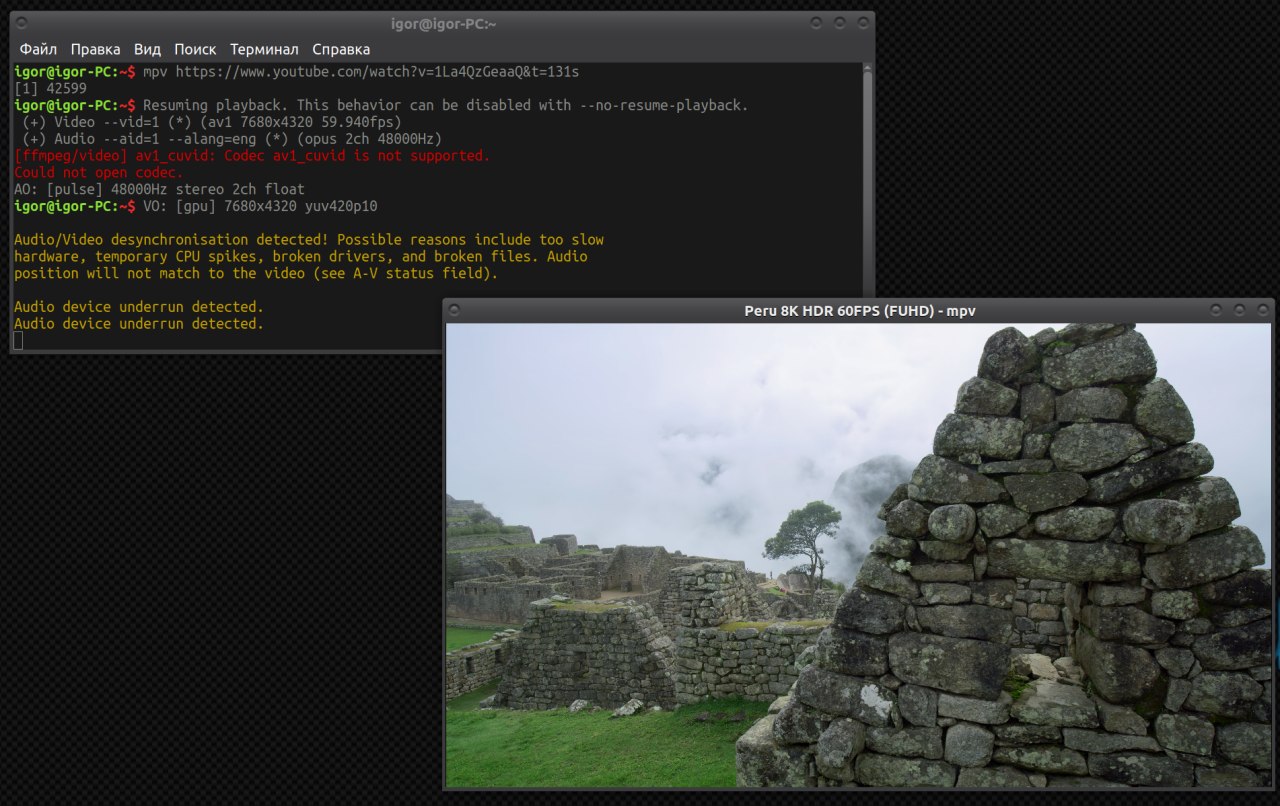Close the terminal window
1280x806 pixels.
coord(863,23)
